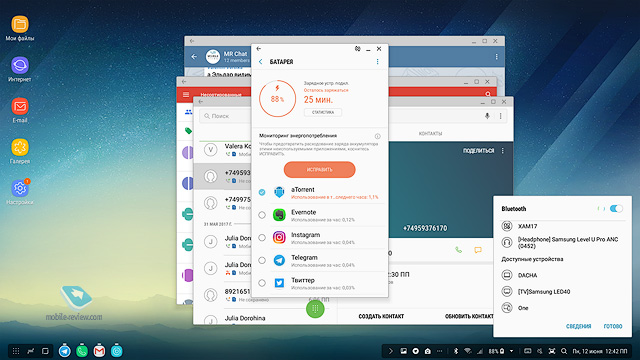Click ПОДЕЛИТЬСЯ on the contact card

[478, 151]
